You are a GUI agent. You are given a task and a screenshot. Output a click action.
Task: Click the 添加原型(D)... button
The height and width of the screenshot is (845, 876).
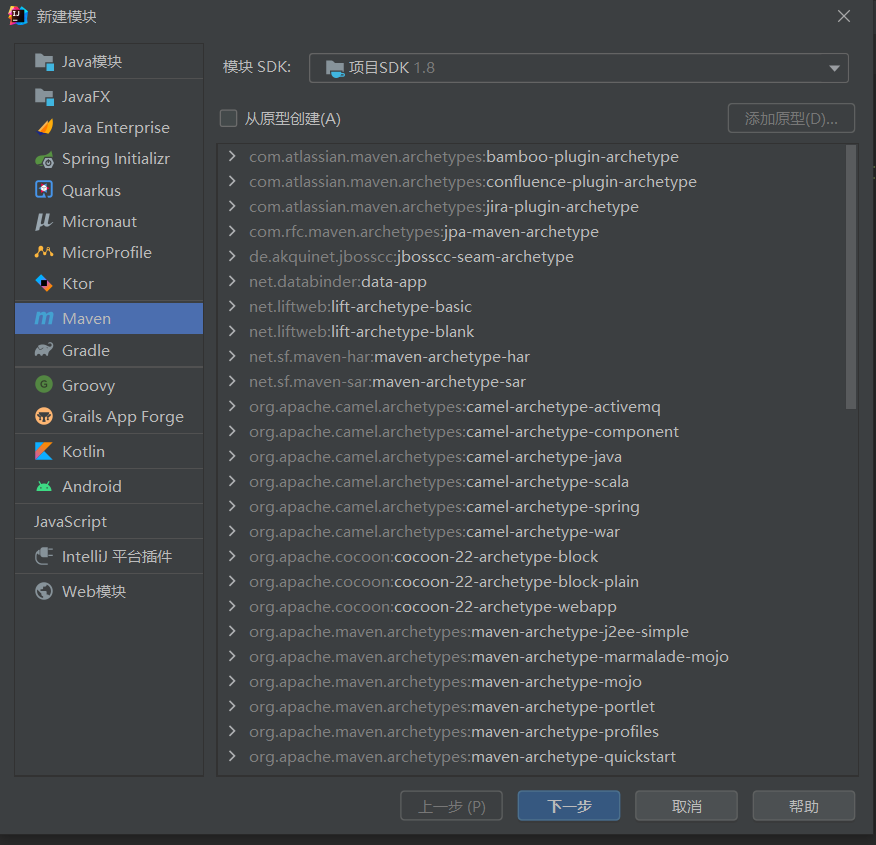point(791,118)
